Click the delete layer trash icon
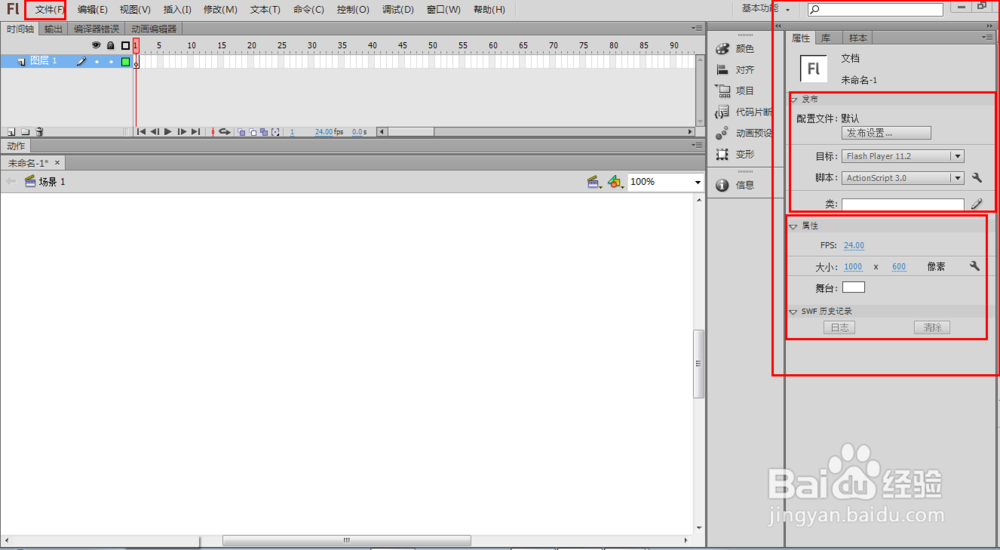This screenshot has height=550, width=1000. click(39, 132)
